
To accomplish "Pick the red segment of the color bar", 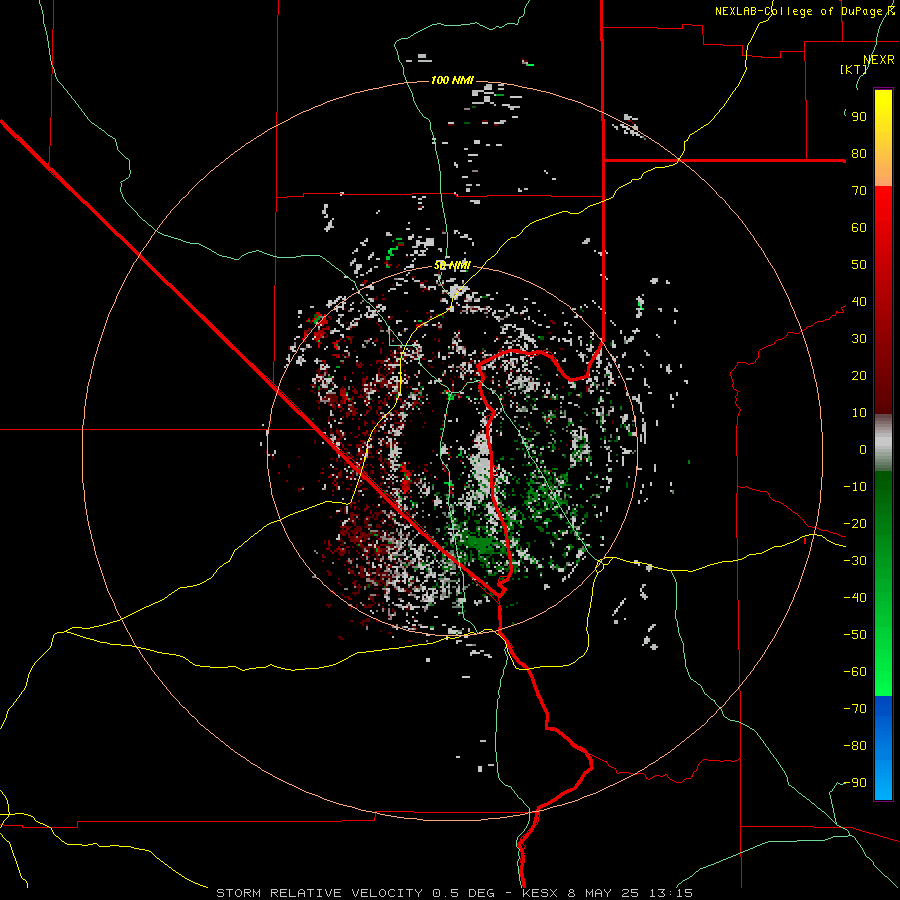I will (x=883, y=300).
